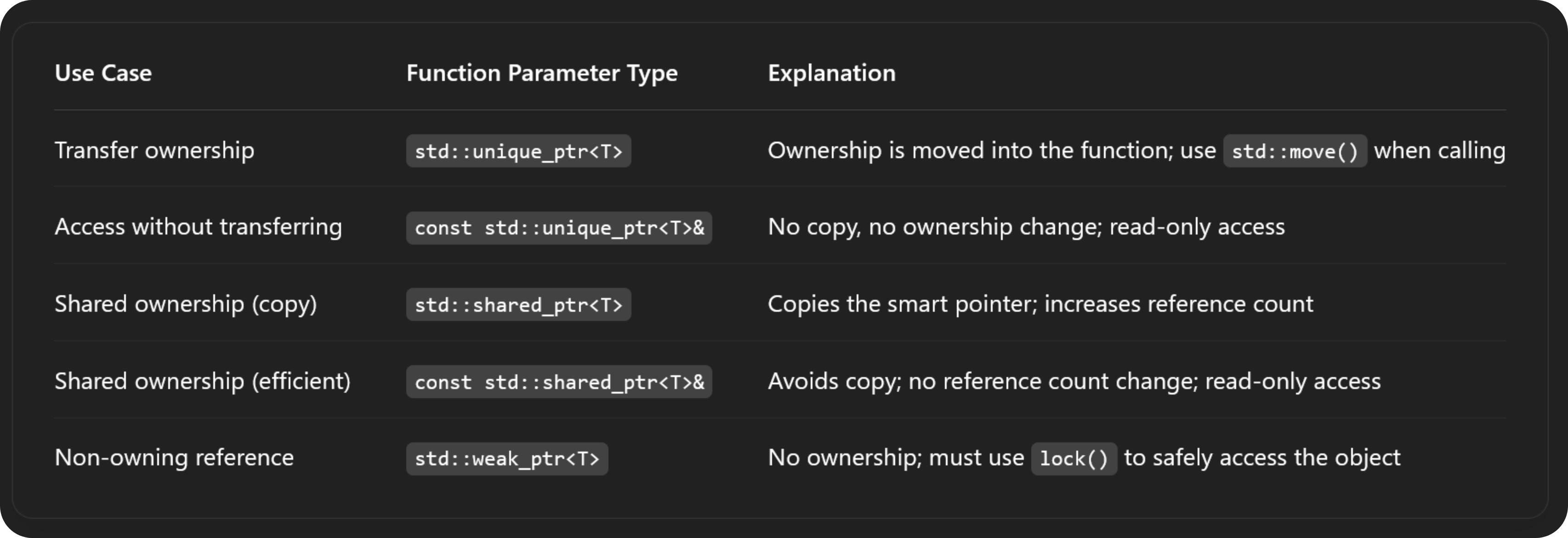
Task: Click the std::shared_ptr<T> code chip
Action: (519, 305)
